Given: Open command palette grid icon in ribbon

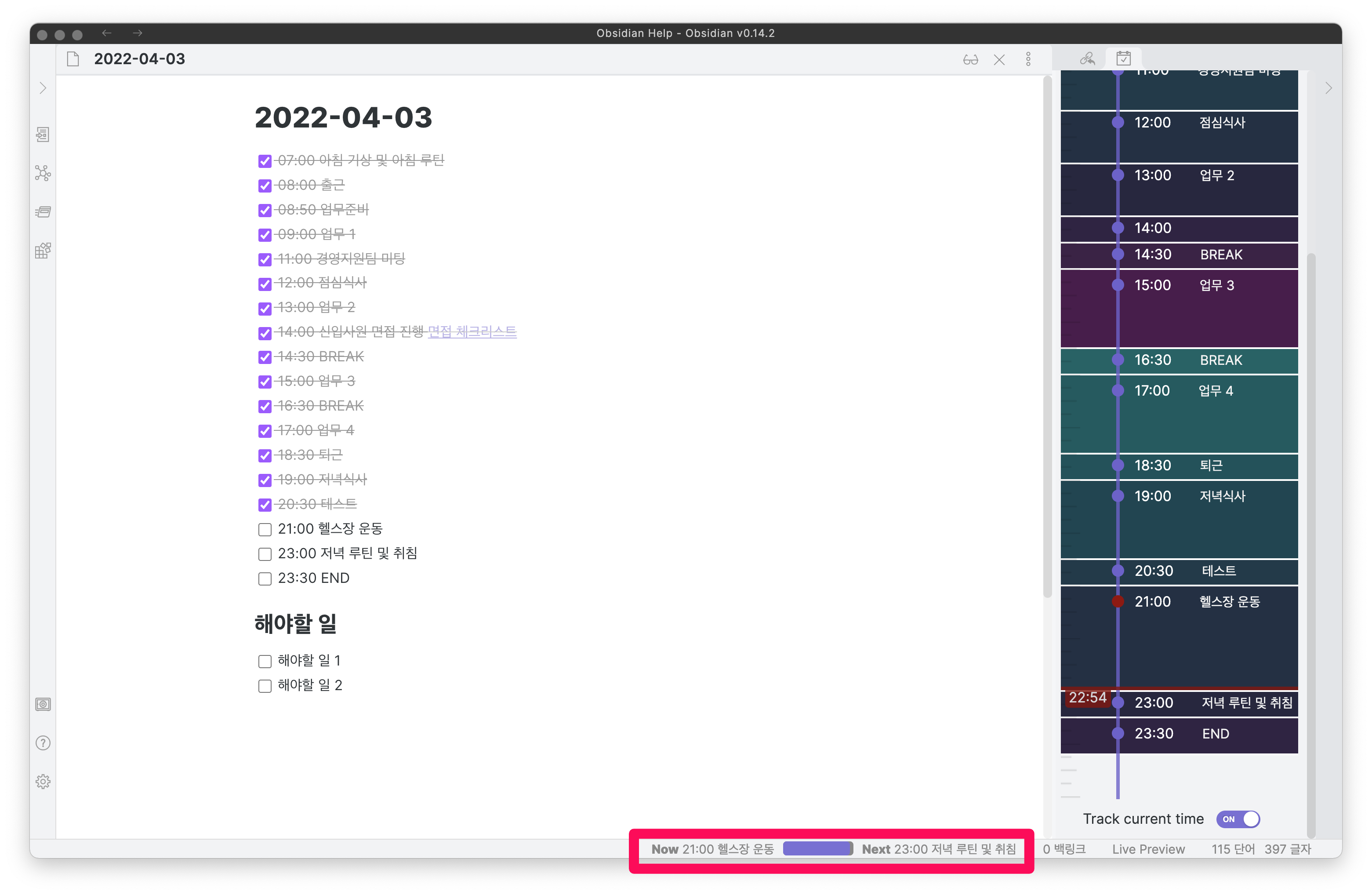Looking at the screenshot, I should [x=43, y=250].
